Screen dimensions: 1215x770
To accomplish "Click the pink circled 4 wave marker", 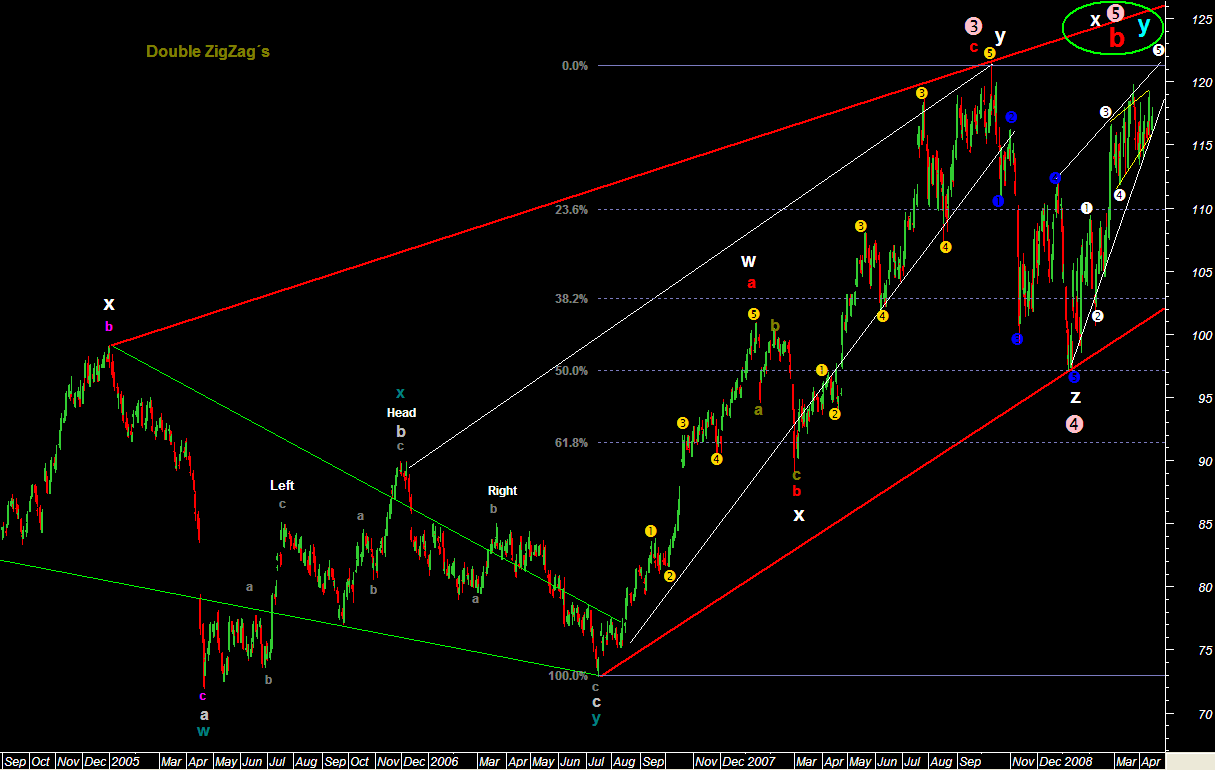I will tap(1075, 424).
